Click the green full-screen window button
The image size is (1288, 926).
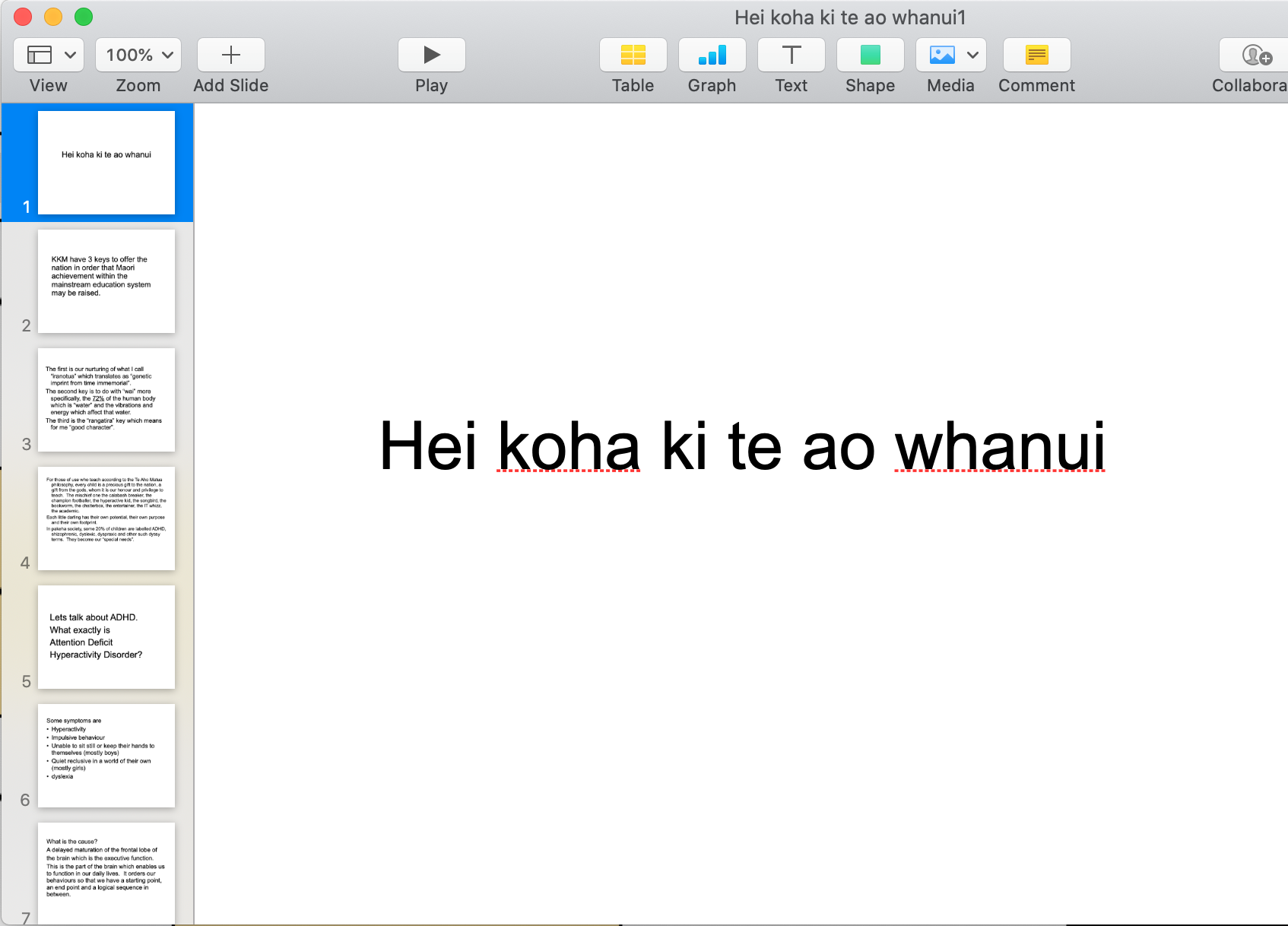click(84, 17)
